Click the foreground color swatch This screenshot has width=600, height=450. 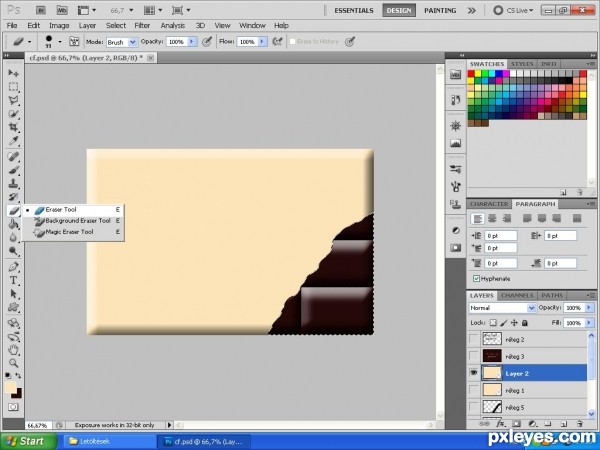(11, 386)
